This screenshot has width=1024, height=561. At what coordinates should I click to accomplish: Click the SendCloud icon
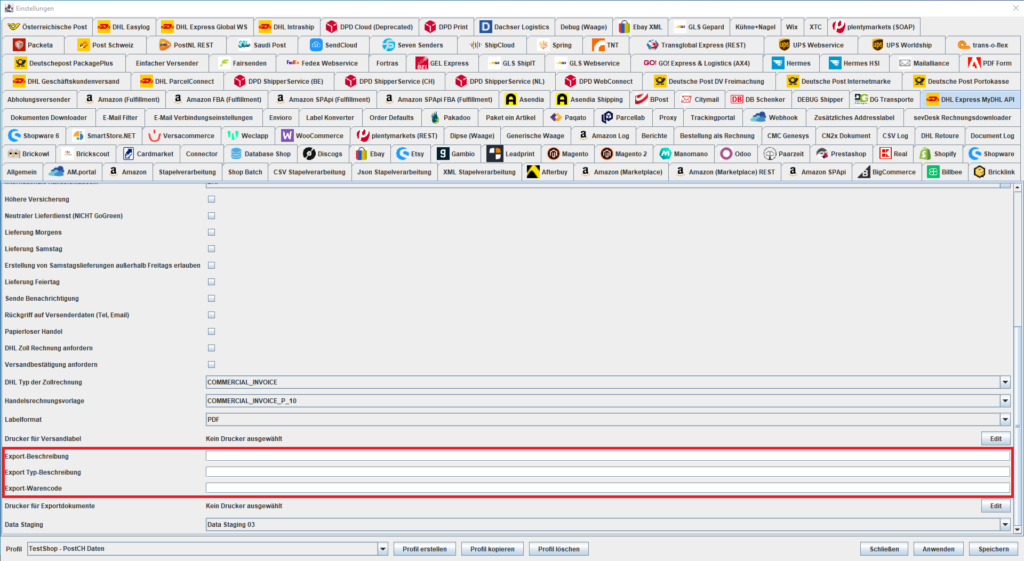[x=316, y=45]
